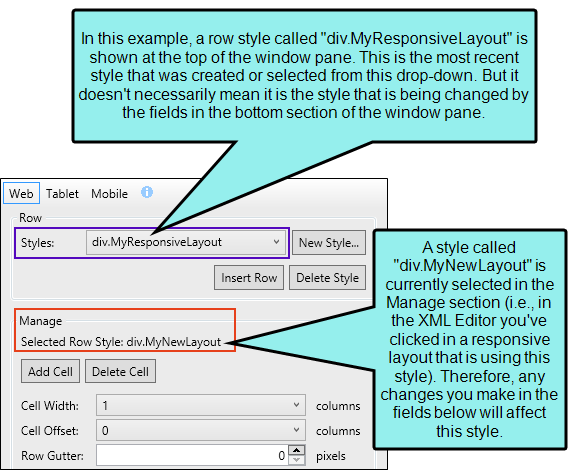Click the New Style... button

329,243
